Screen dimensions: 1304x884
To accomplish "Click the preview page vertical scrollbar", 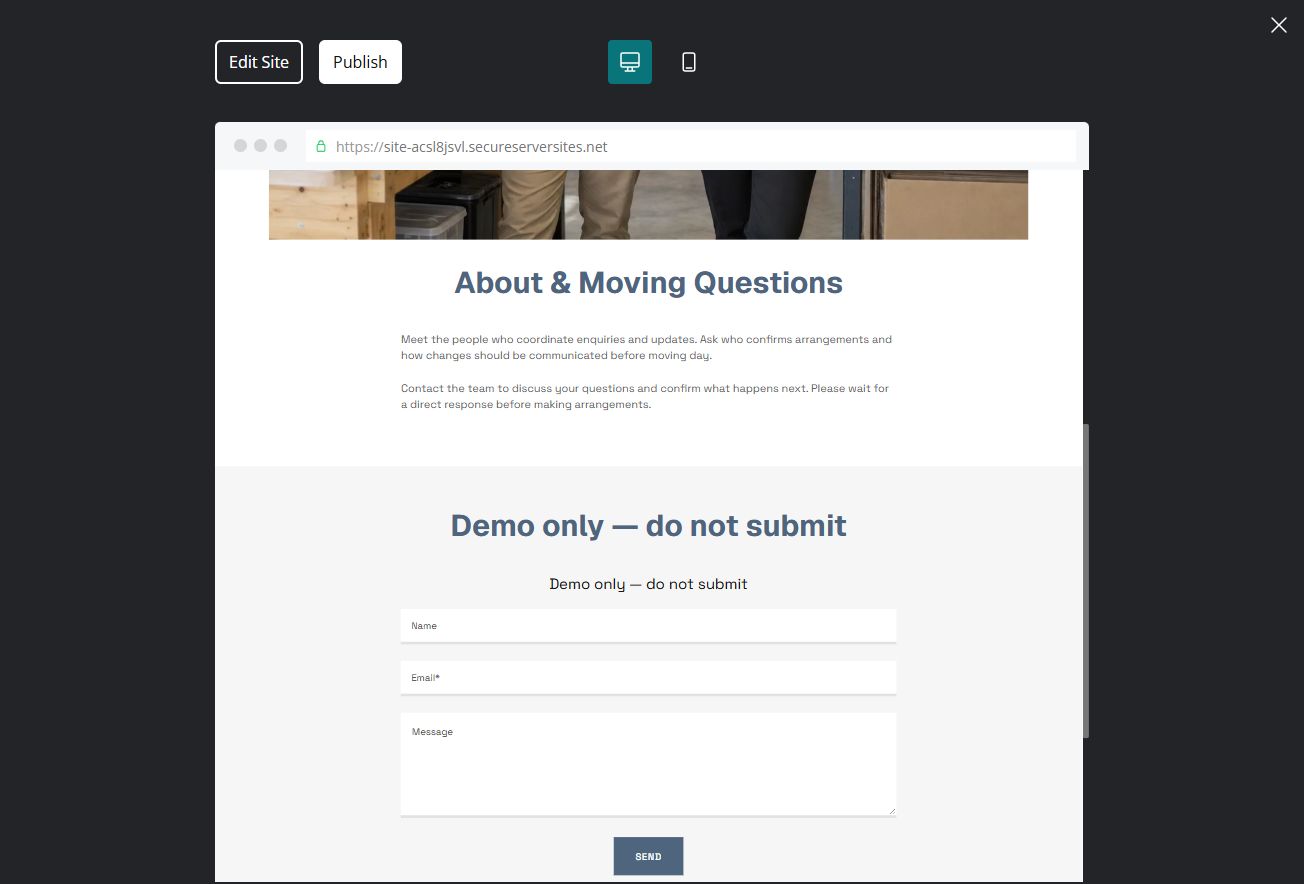I will (x=1085, y=581).
